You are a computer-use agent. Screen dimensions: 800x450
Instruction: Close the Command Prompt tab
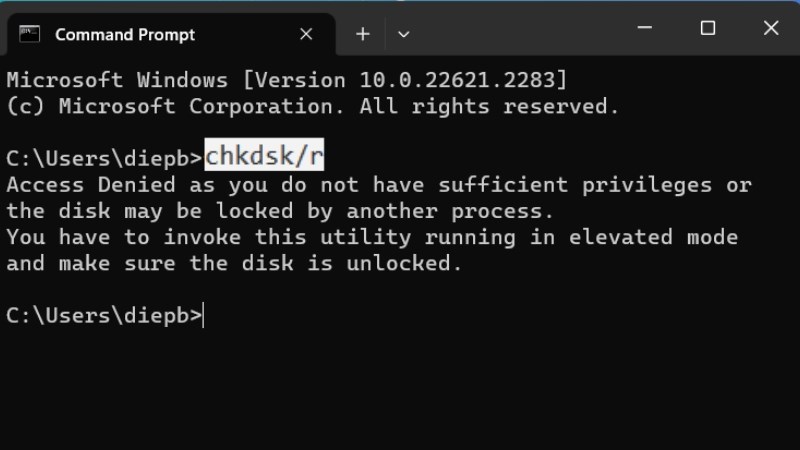[306, 34]
